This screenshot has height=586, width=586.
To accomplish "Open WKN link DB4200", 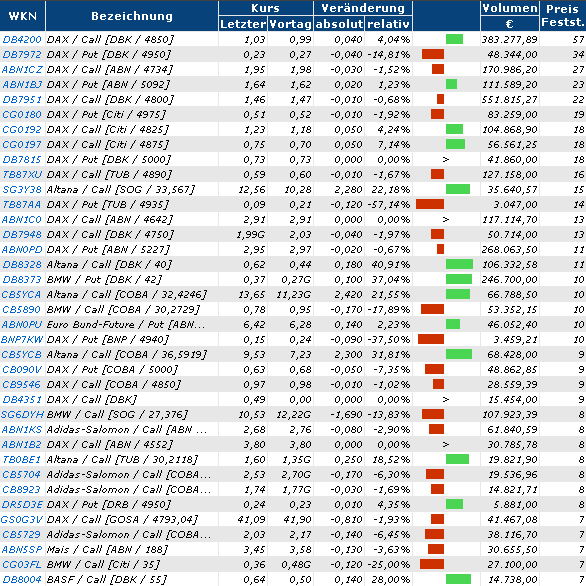I will click(22, 39).
